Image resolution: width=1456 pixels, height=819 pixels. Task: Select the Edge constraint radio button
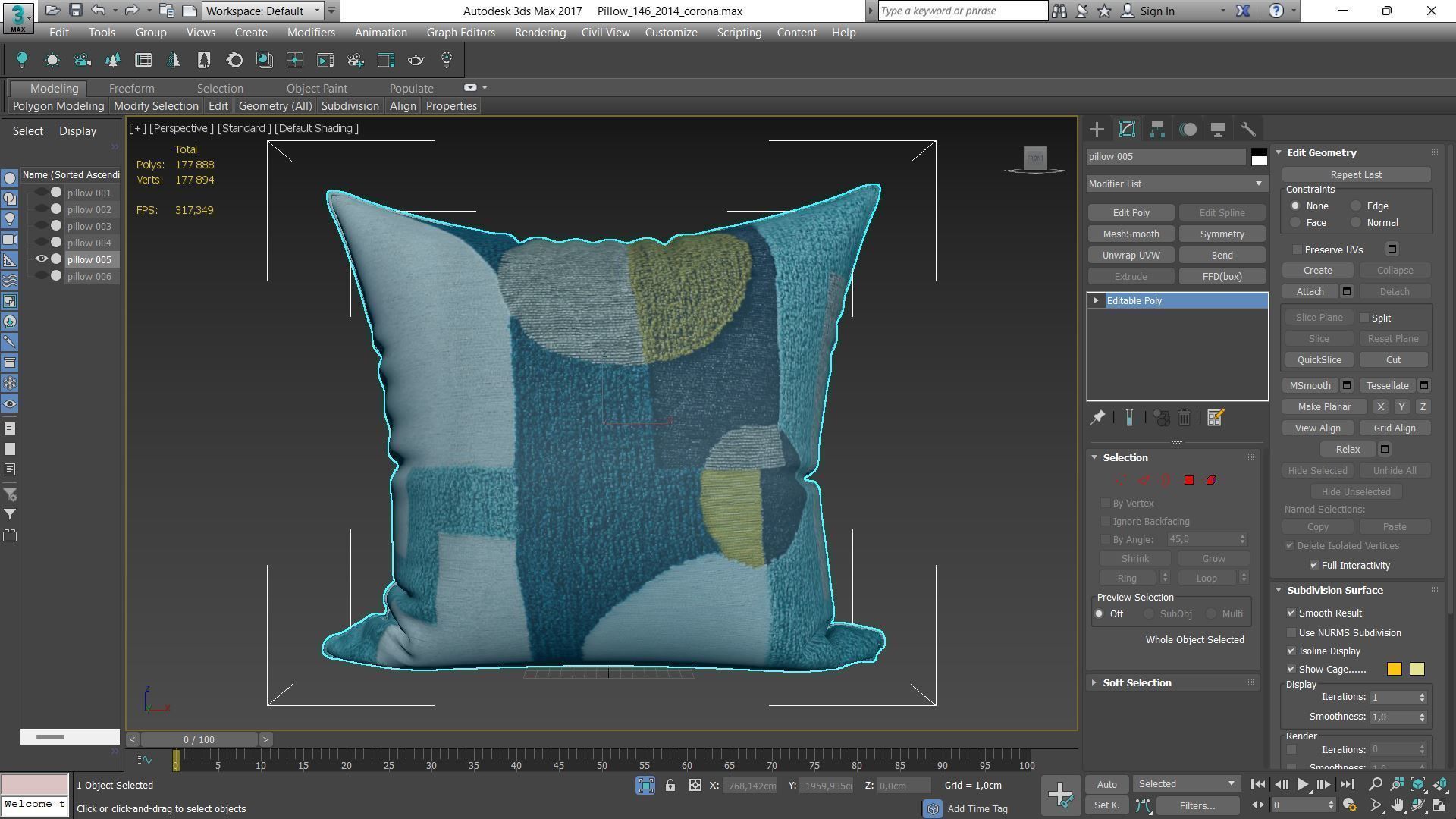pos(1356,206)
